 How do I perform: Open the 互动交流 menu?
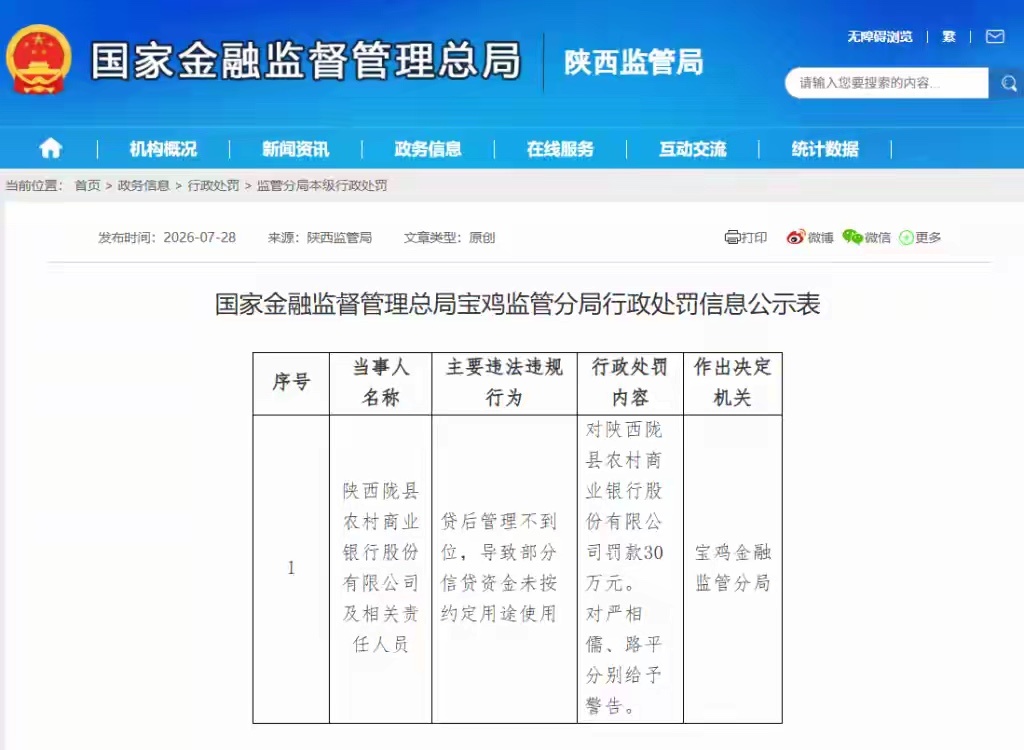pyautogui.click(x=692, y=149)
